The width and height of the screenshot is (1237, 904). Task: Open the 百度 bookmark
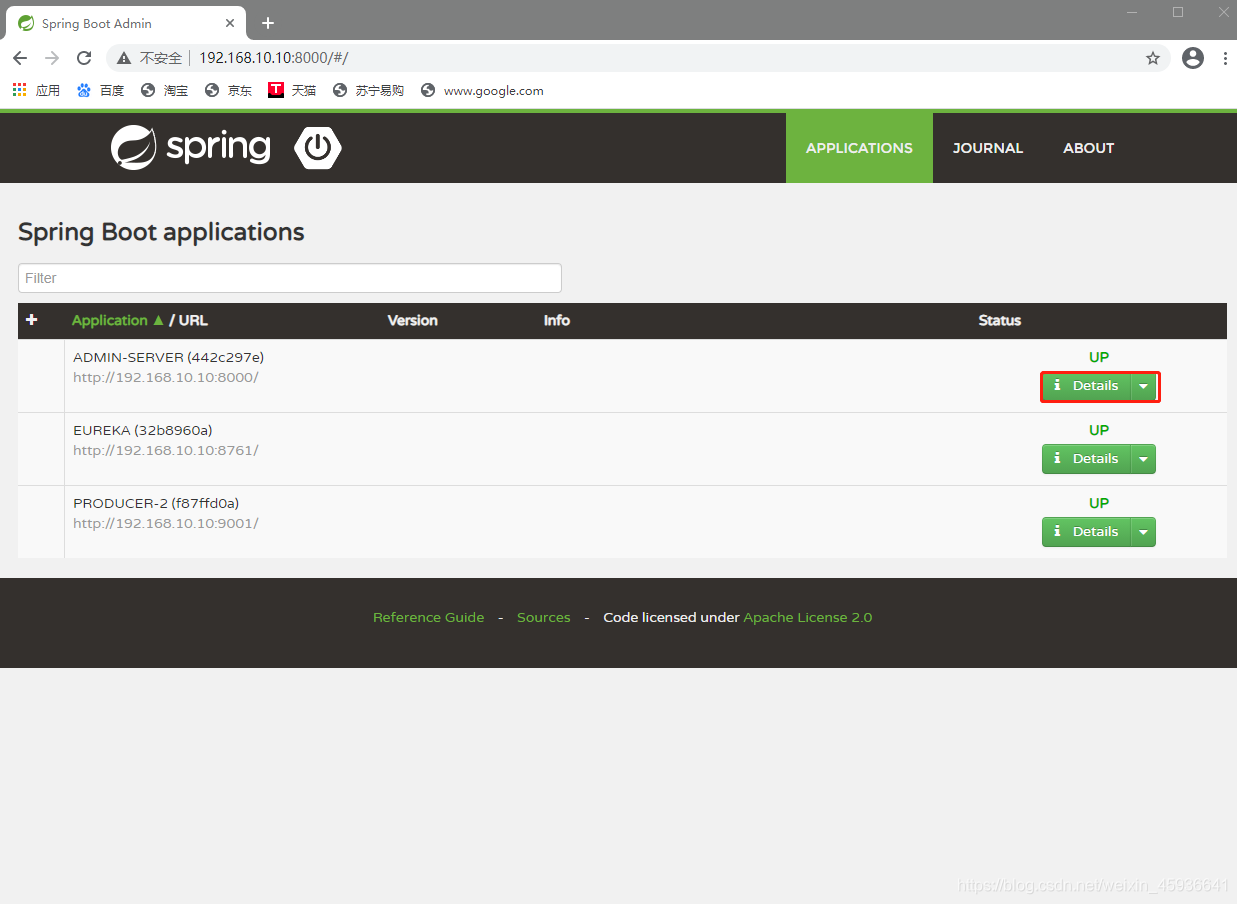coord(100,90)
